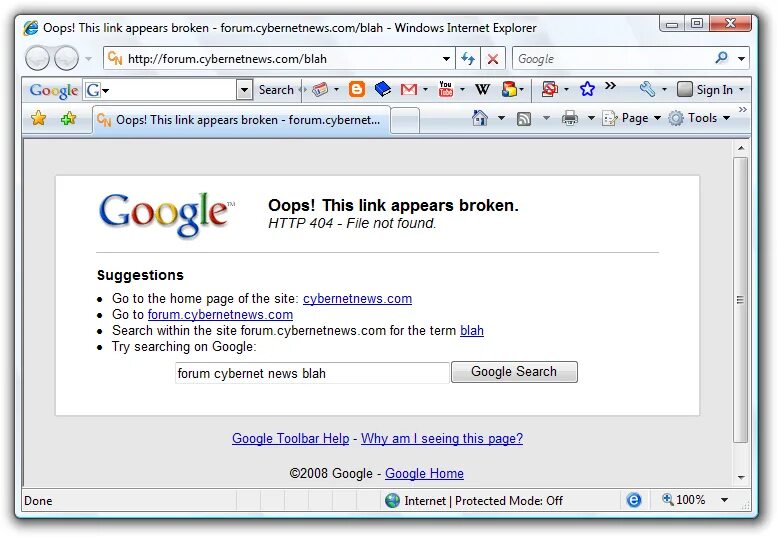This screenshot has width=777, height=537.
Task: Click 'Why am I seeing this page?' link
Action: (442, 438)
